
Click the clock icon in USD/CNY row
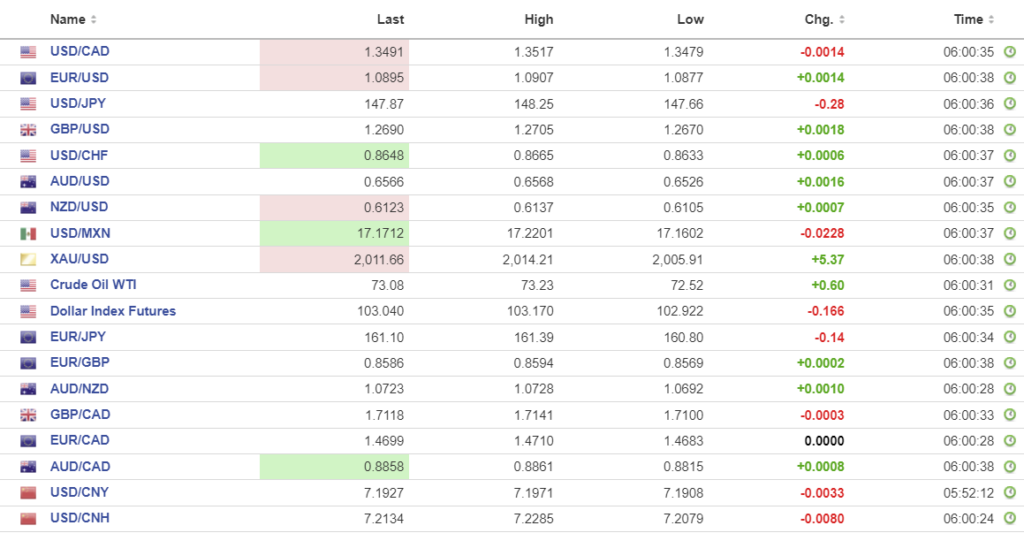point(1009,493)
